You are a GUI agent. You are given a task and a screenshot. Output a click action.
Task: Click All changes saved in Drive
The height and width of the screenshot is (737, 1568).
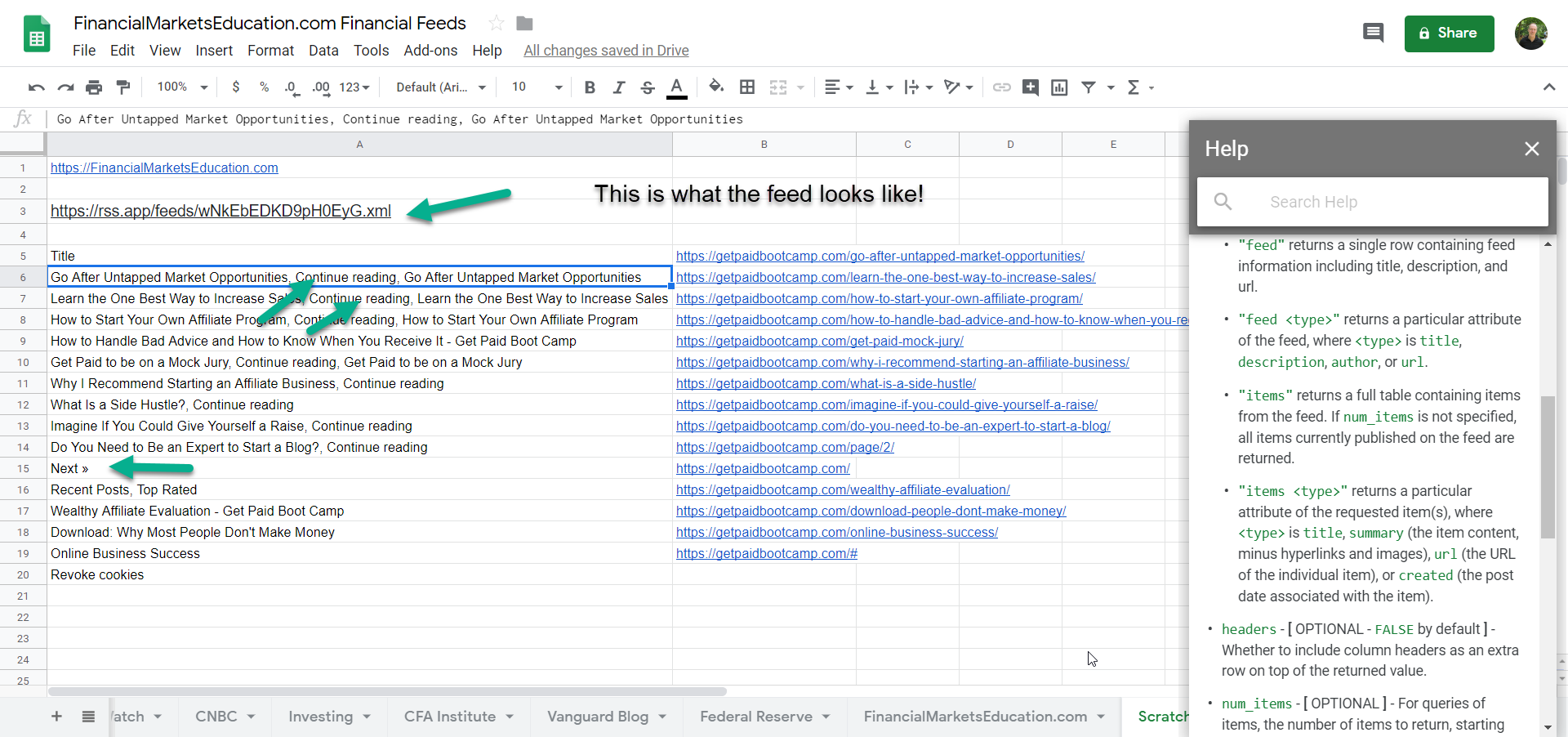[x=606, y=51]
